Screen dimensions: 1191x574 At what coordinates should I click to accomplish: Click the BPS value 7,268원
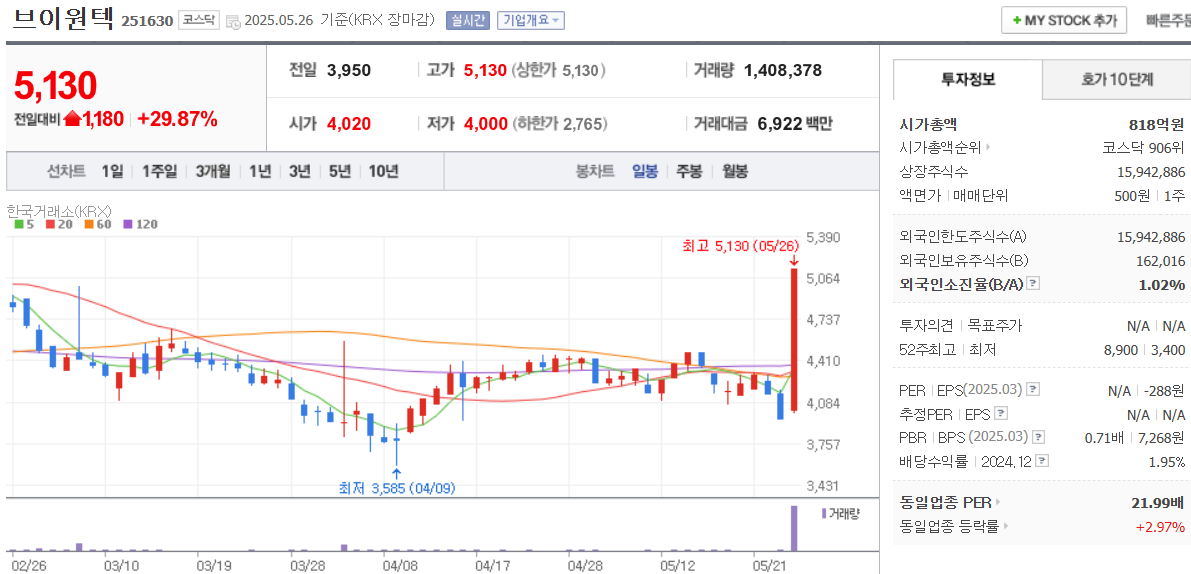[x=1161, y=437]
